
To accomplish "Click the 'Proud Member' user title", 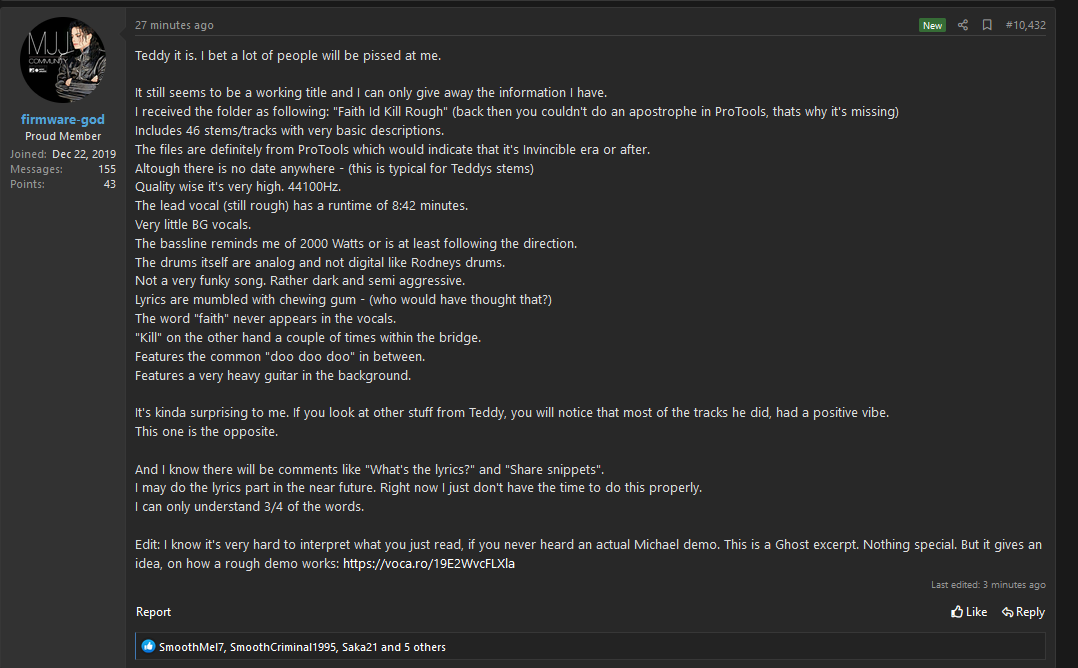I will point(63,136).
